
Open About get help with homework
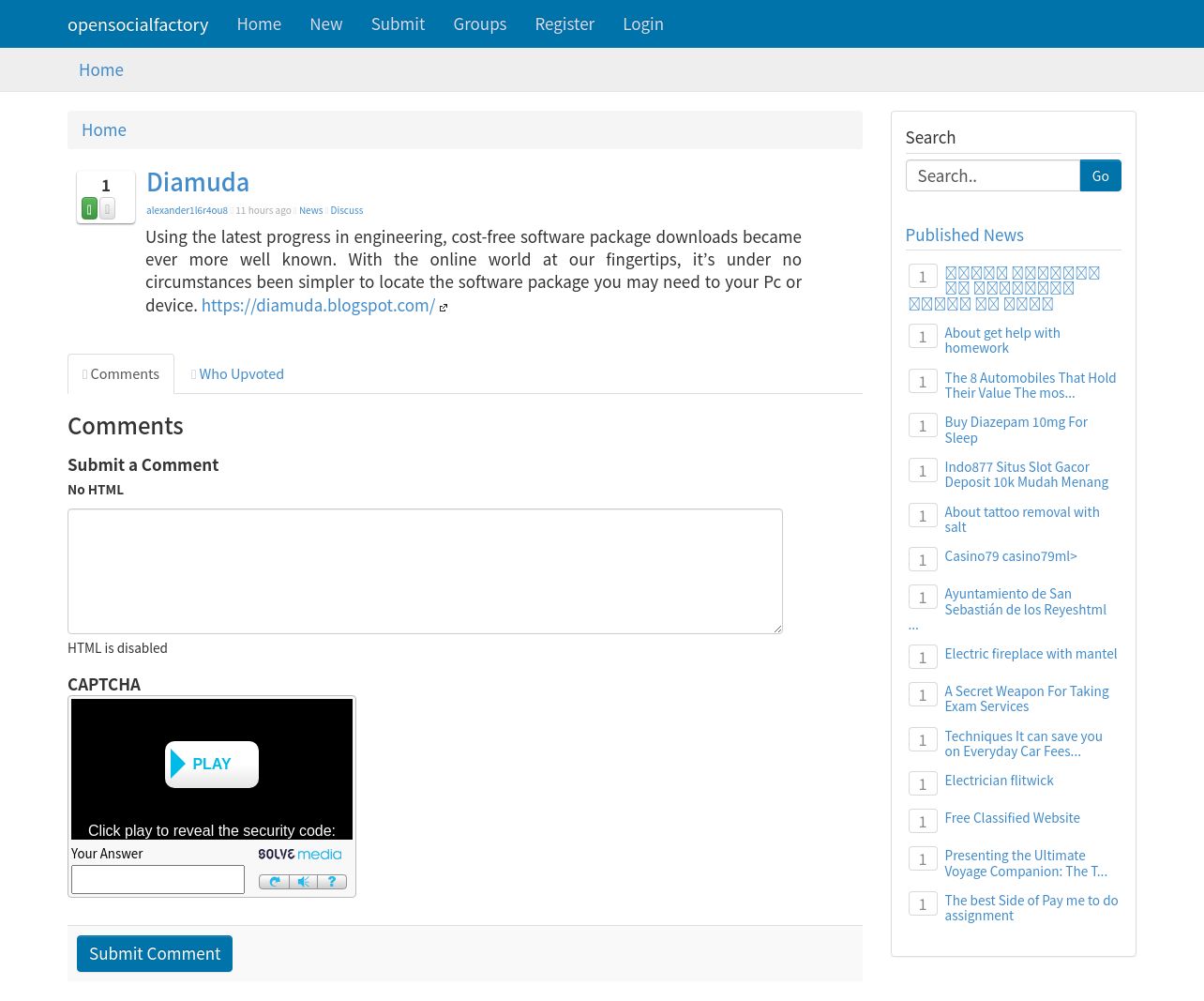tap(1002, 341)
